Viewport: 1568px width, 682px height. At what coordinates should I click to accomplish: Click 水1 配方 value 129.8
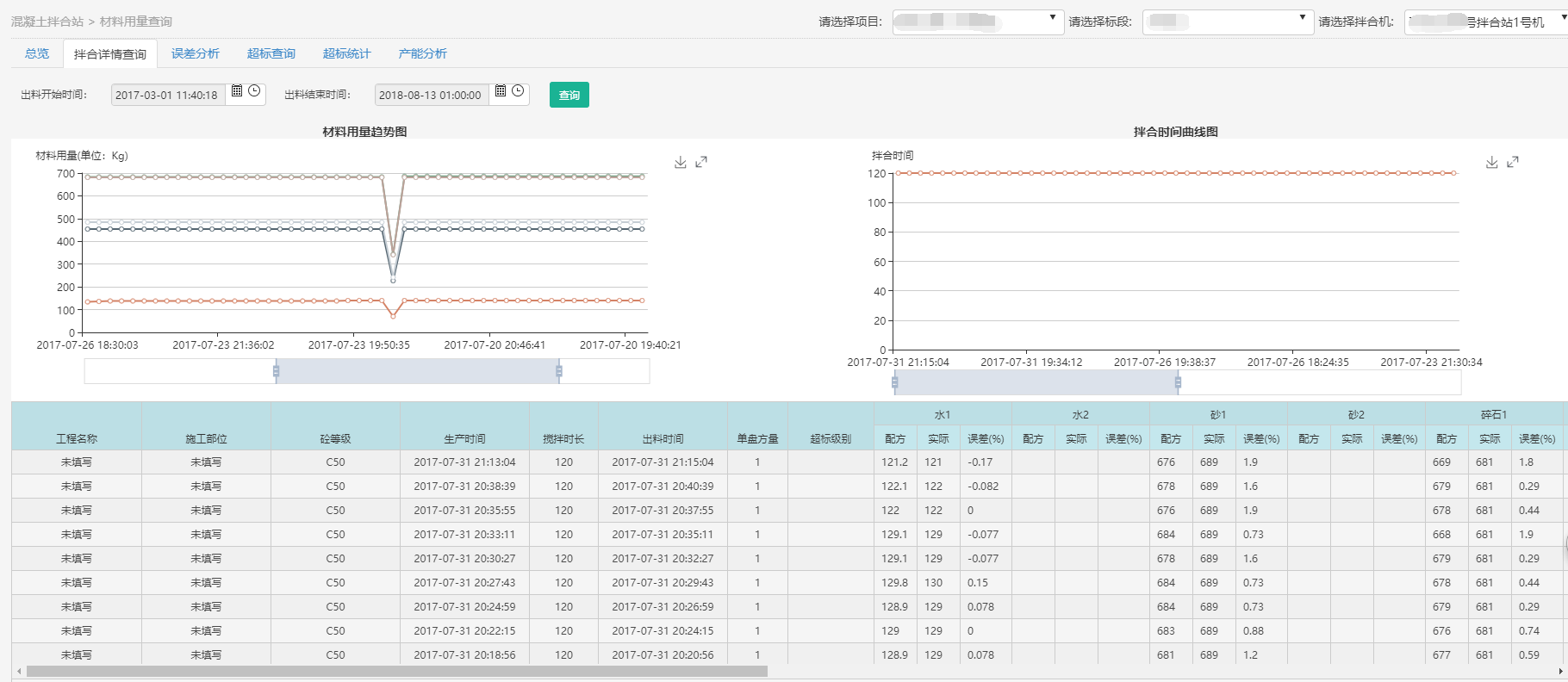pyautogui.click(x=895, y=582)
